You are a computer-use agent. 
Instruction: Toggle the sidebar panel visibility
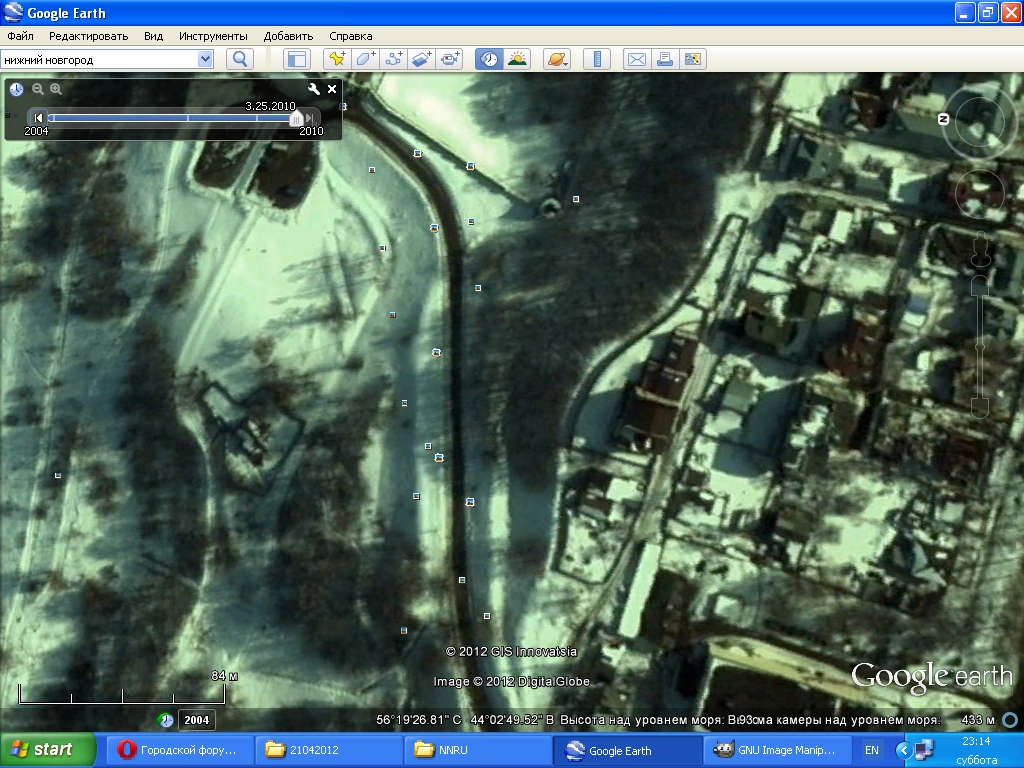(297, 59)
